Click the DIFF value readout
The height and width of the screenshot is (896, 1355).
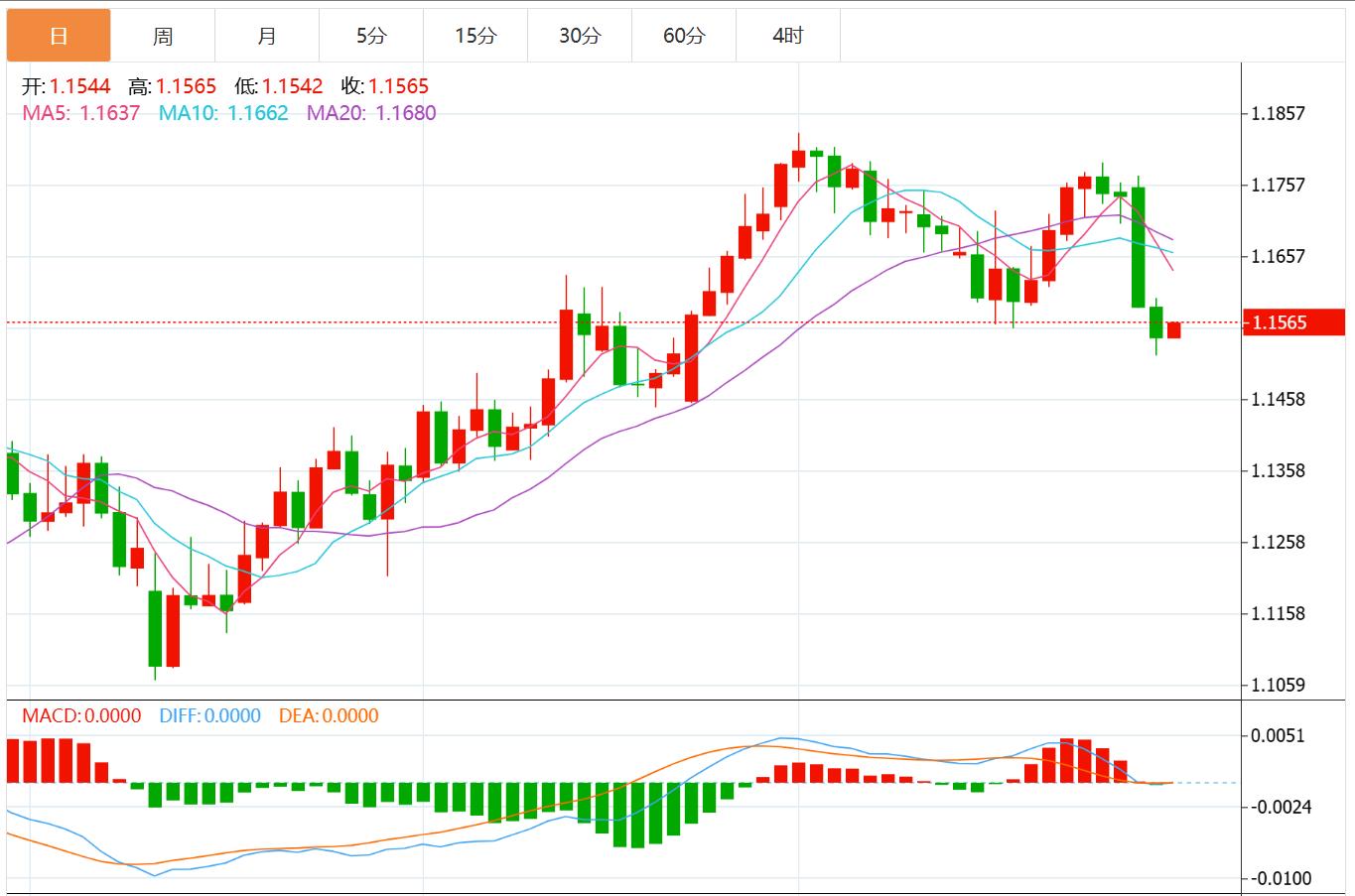(x=204, y=714)
